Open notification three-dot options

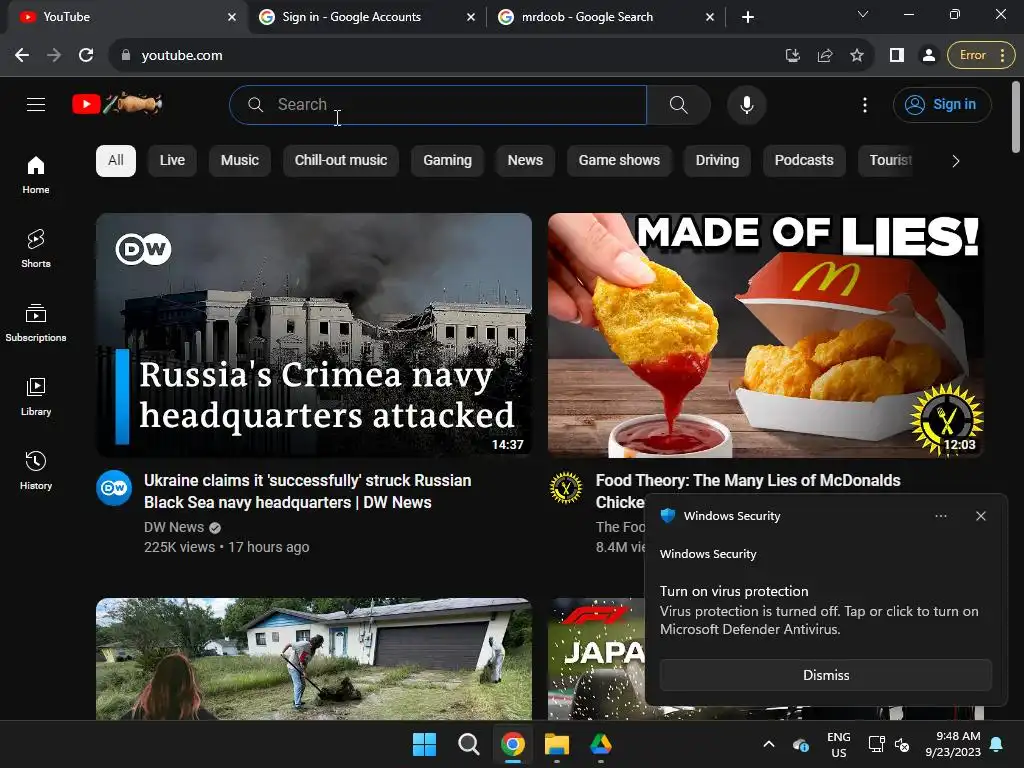[940, 516]
